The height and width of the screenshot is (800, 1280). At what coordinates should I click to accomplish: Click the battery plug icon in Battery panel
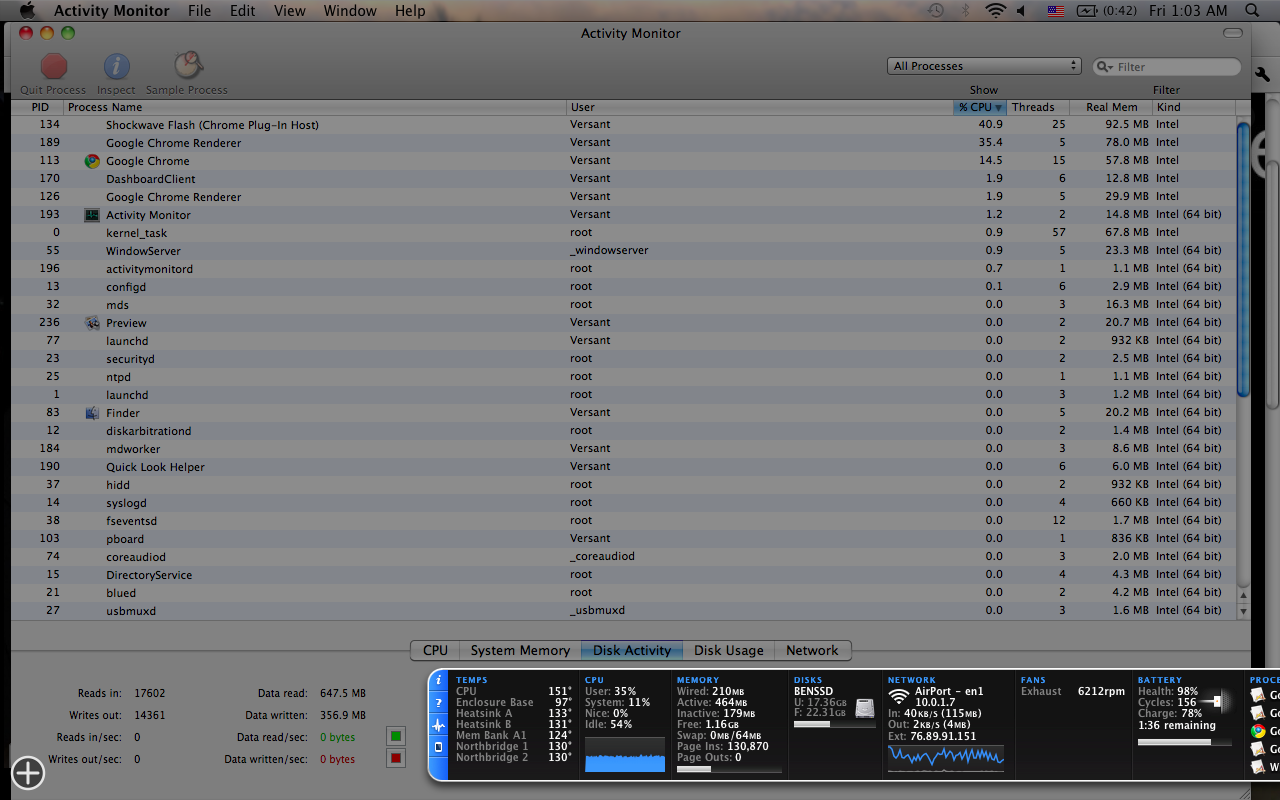point(1217,702)
